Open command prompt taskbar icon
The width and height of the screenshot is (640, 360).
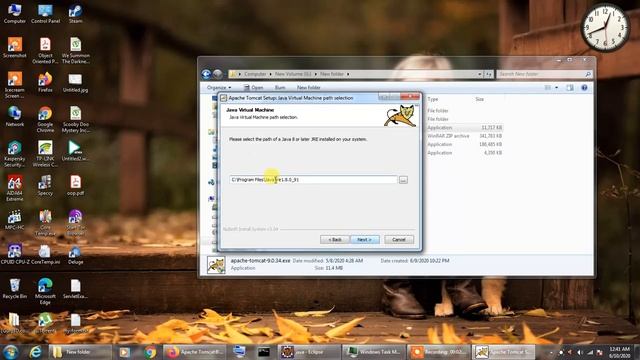[264, 352]
